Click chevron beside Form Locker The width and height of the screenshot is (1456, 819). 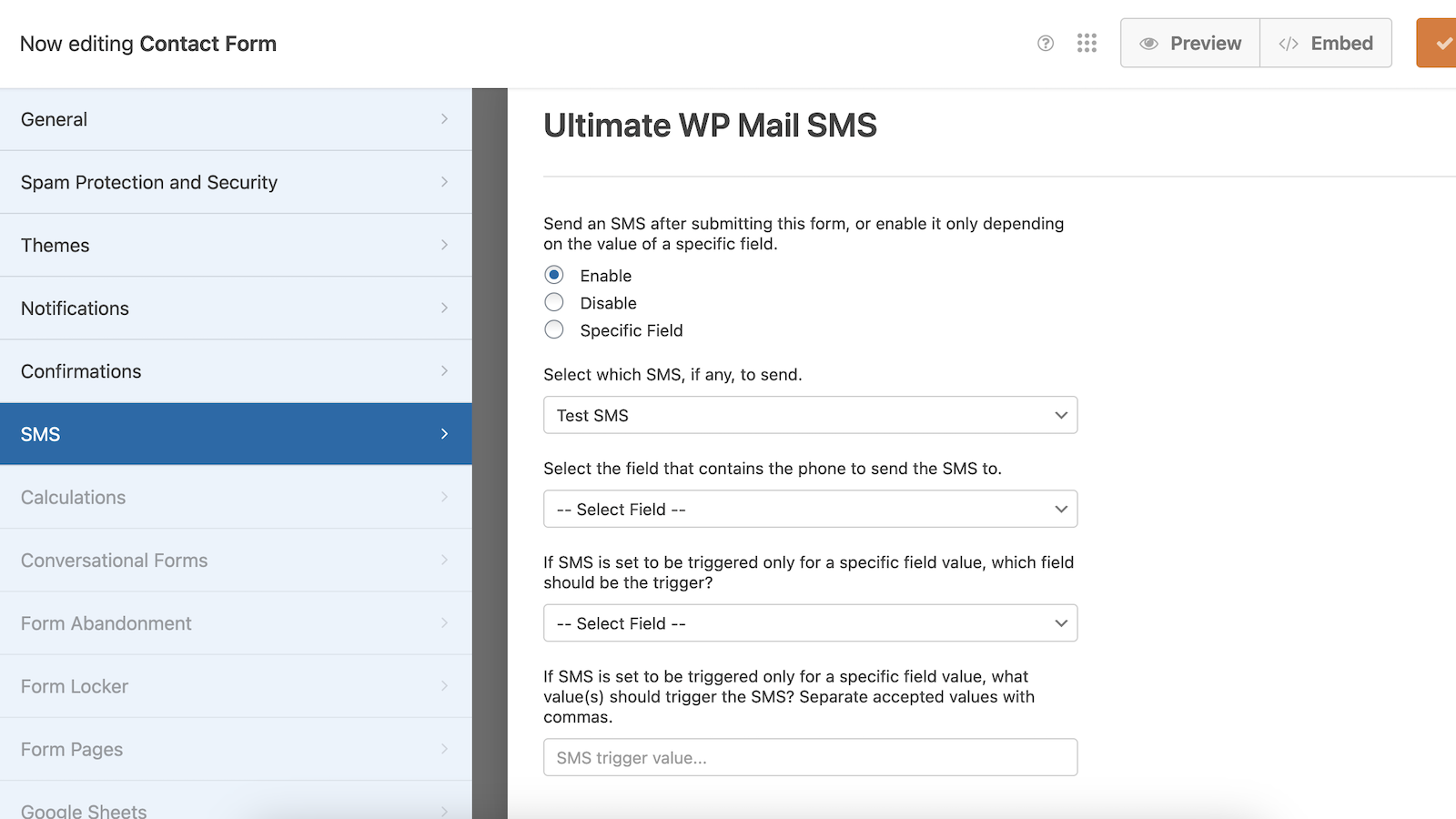click(444, 685)
